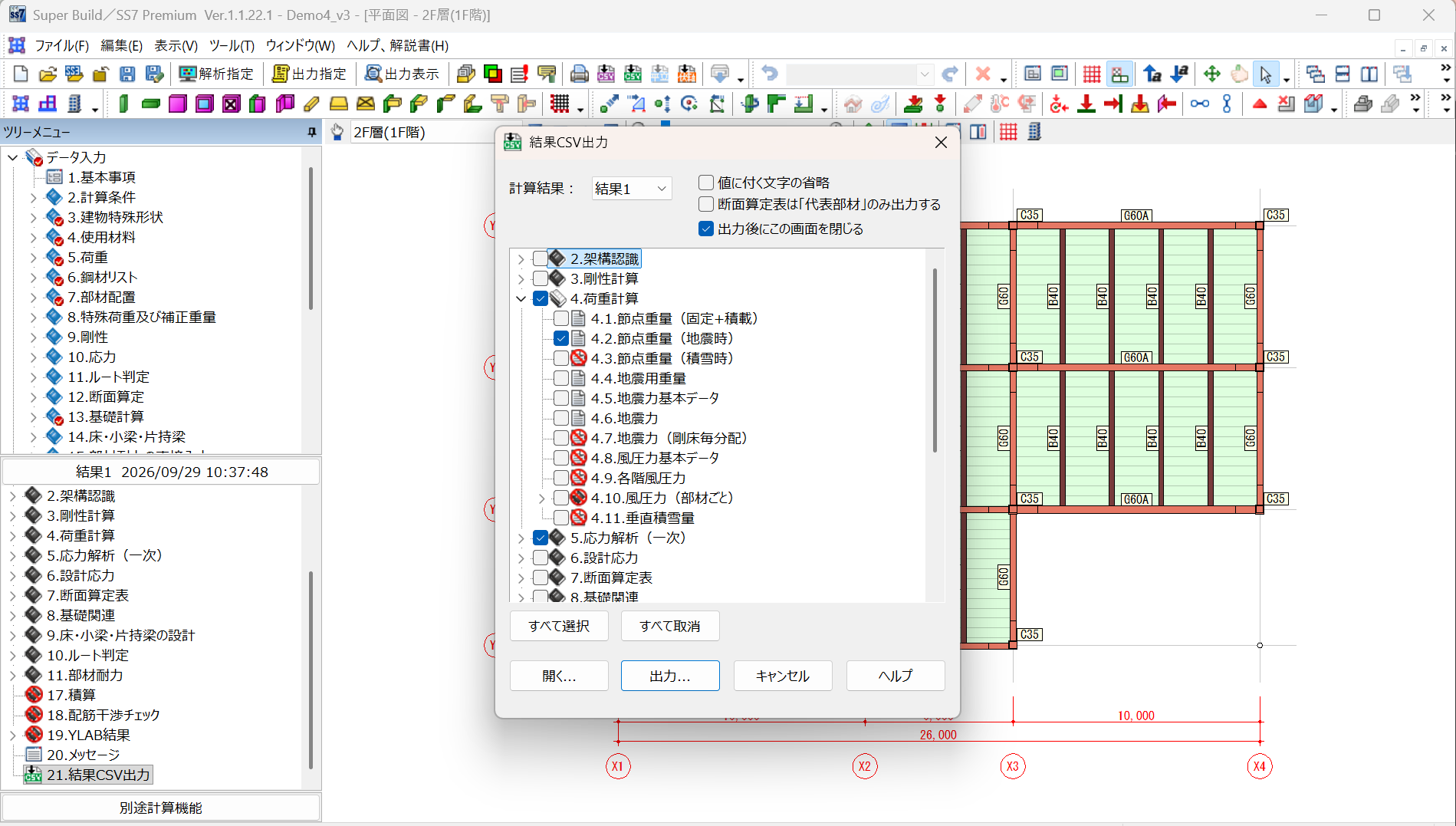Click the blue undo arrow icon

(769, 74)
